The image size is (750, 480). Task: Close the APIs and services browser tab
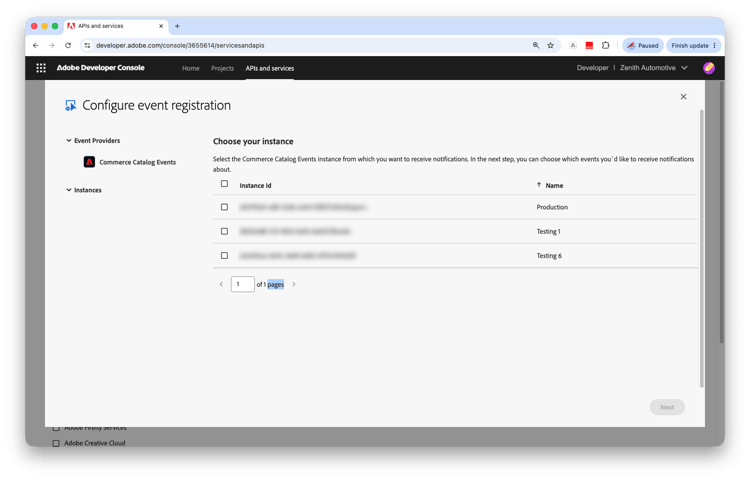pyautogui.click(x=161, y=26)
